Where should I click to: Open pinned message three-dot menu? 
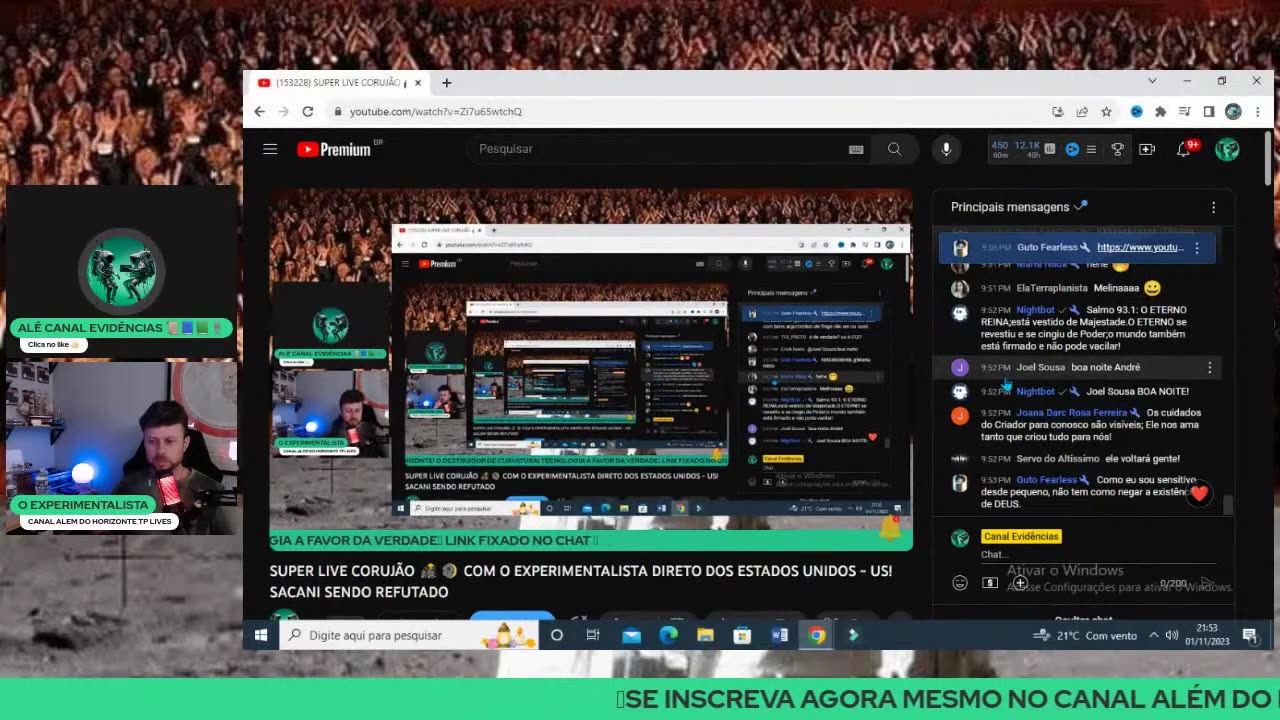coord(1196,247)
